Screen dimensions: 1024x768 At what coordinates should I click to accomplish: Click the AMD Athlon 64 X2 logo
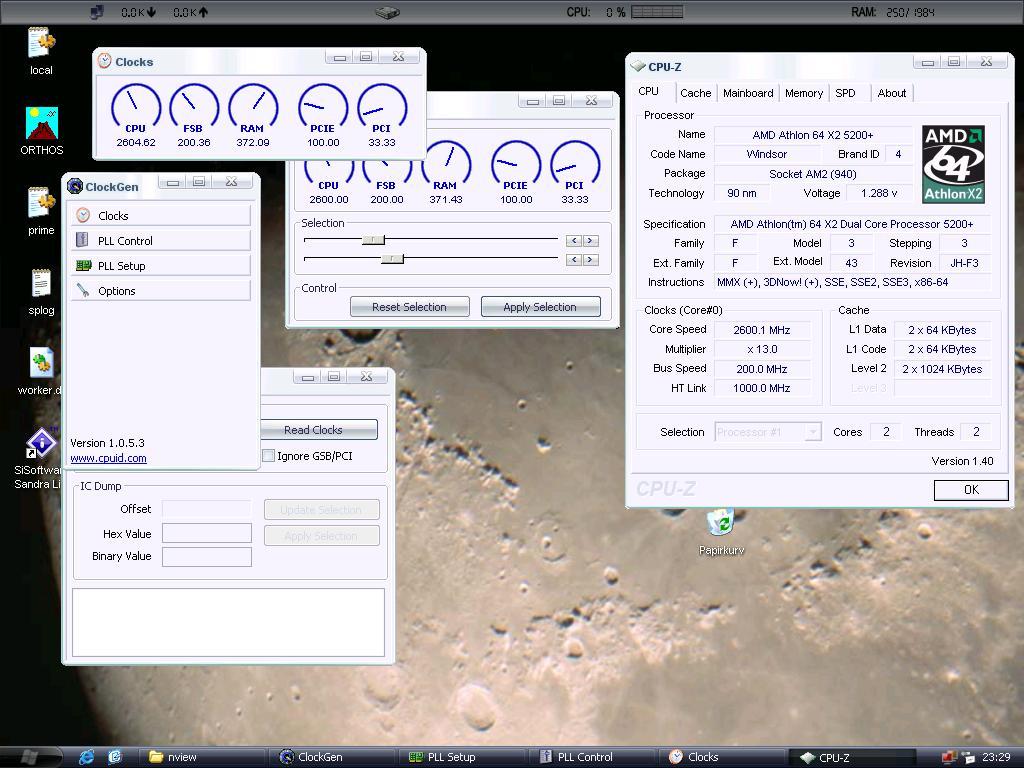tap(953, 165)
